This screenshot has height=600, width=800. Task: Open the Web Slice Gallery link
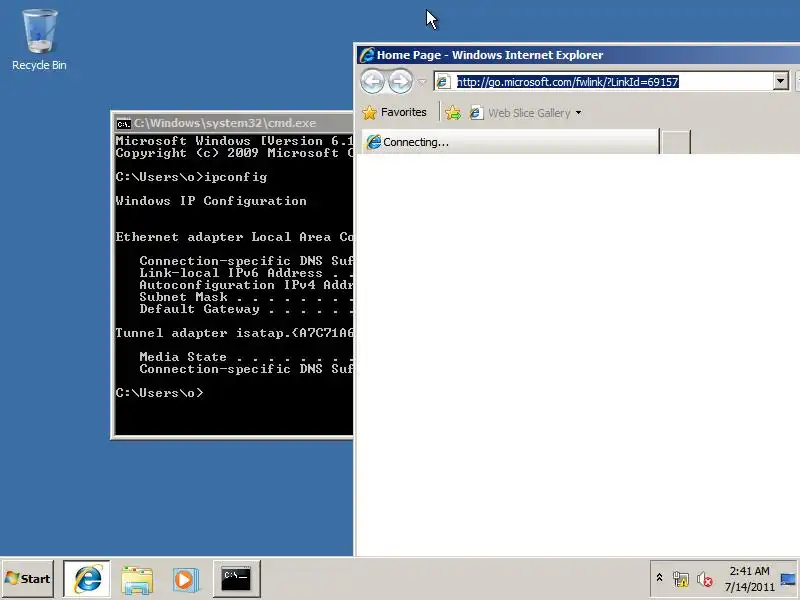[529, 113]
